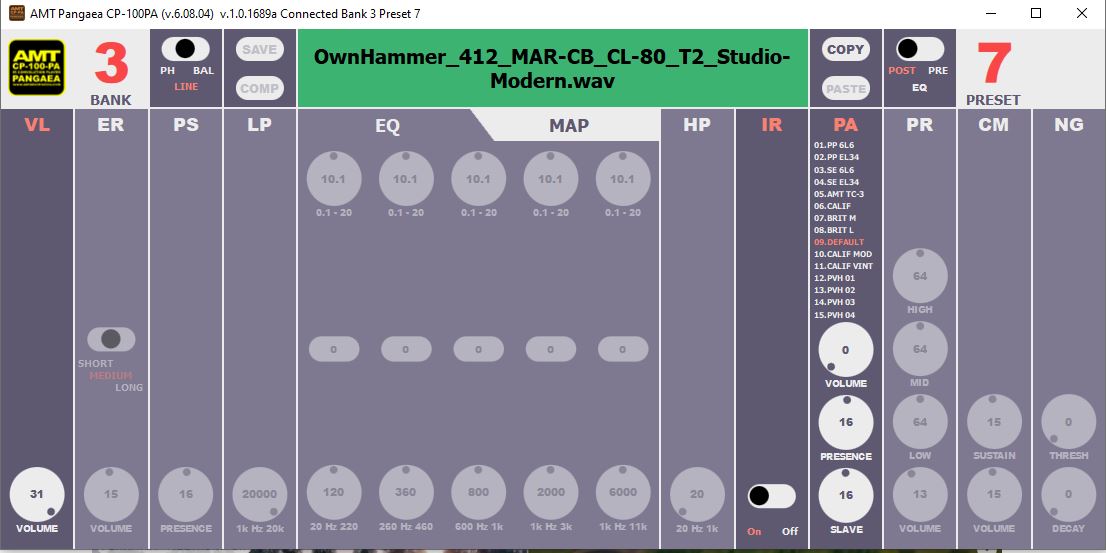Select 07.BRIT M power amp type

(835, 218)
